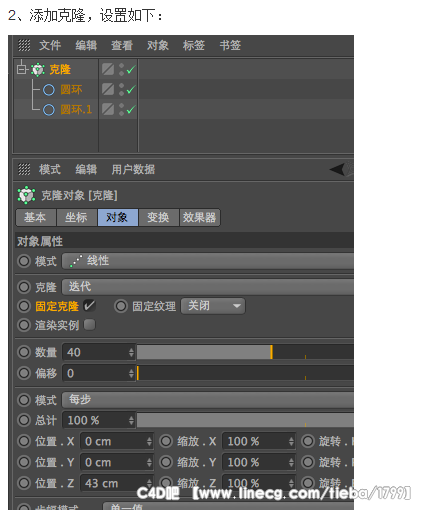
Task: Click the 偏移 value field
Action: click(96, 373)
